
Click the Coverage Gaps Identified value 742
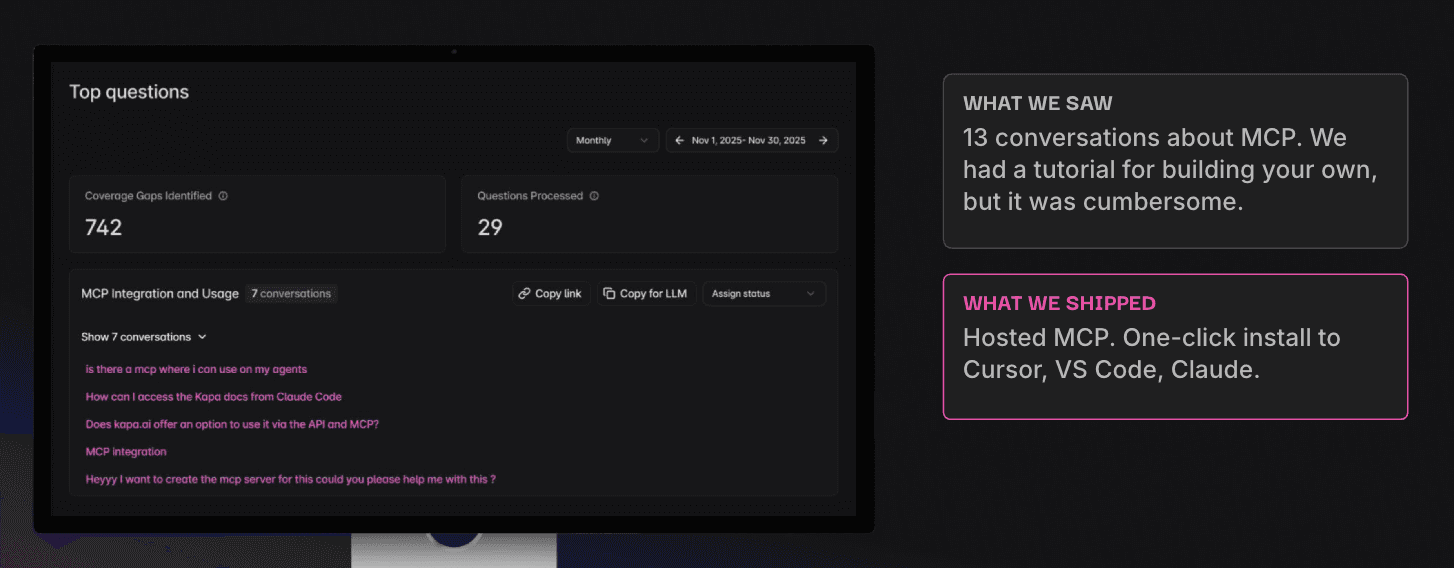pyautogui.click(x=103, y=228)
